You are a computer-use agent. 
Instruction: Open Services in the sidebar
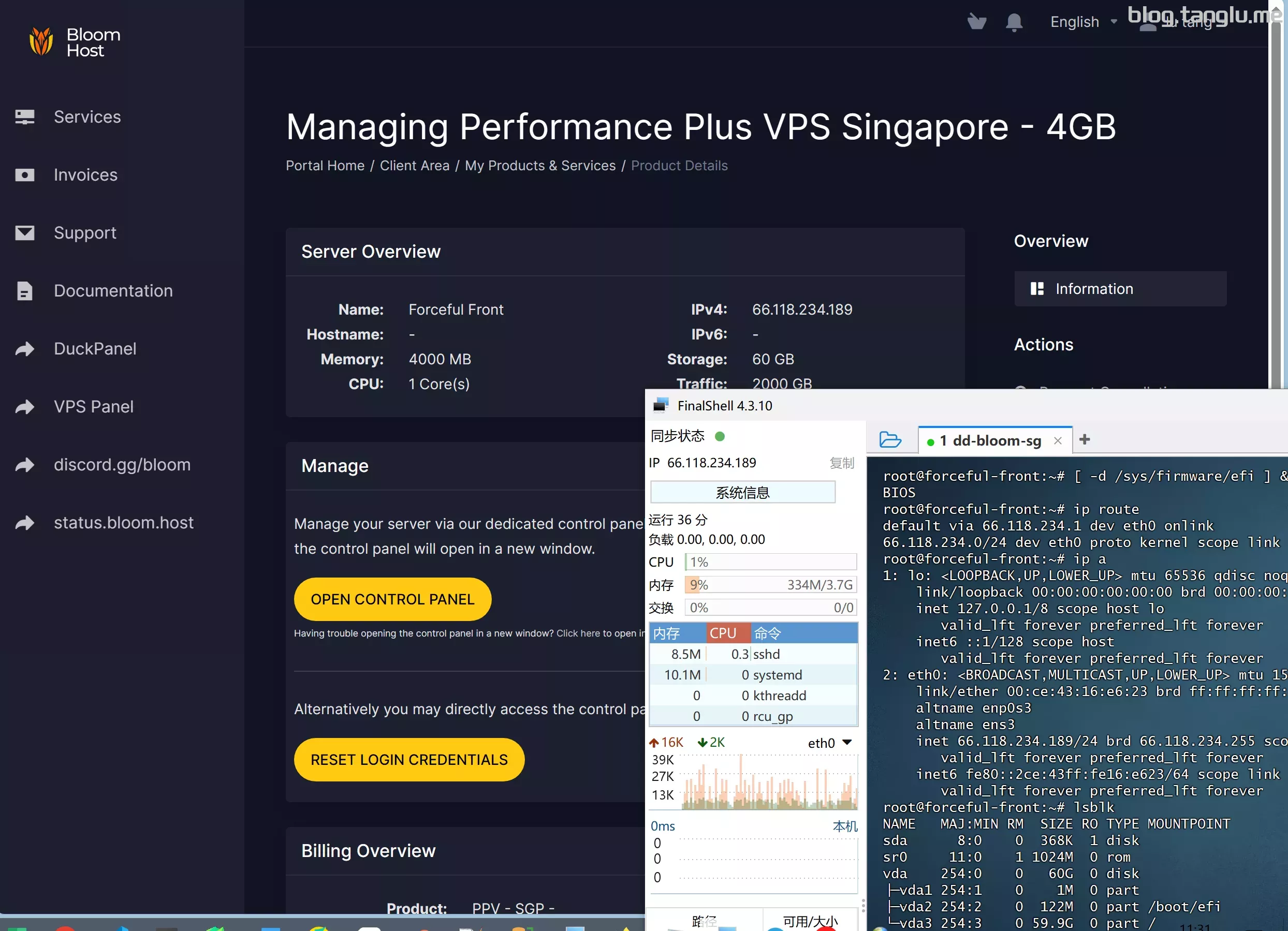coord(87,117)
